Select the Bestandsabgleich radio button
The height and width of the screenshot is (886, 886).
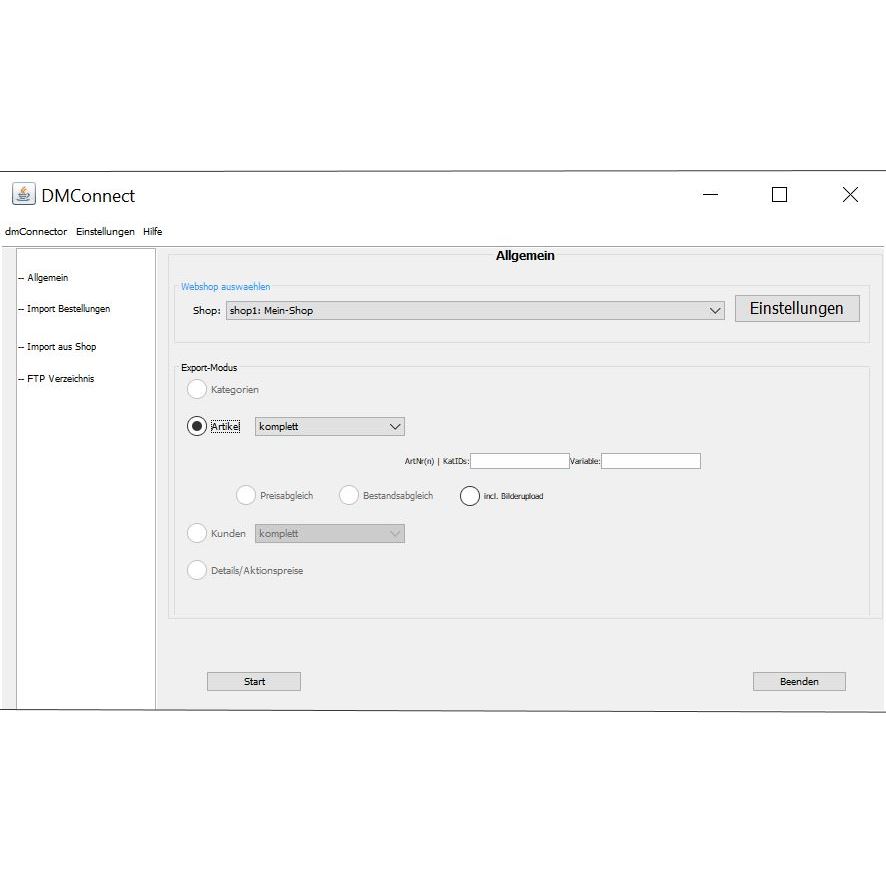pos(349,496)
